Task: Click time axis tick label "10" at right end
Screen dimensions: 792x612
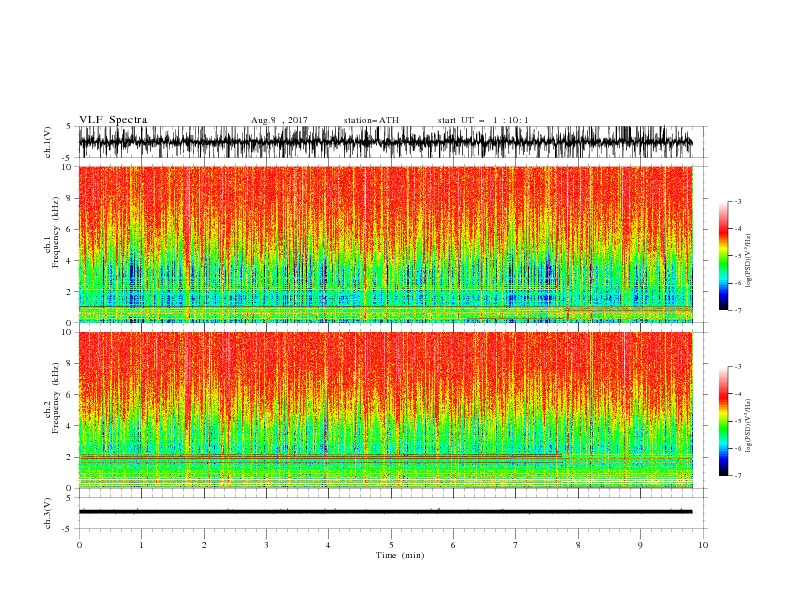Action: [703, 545]
